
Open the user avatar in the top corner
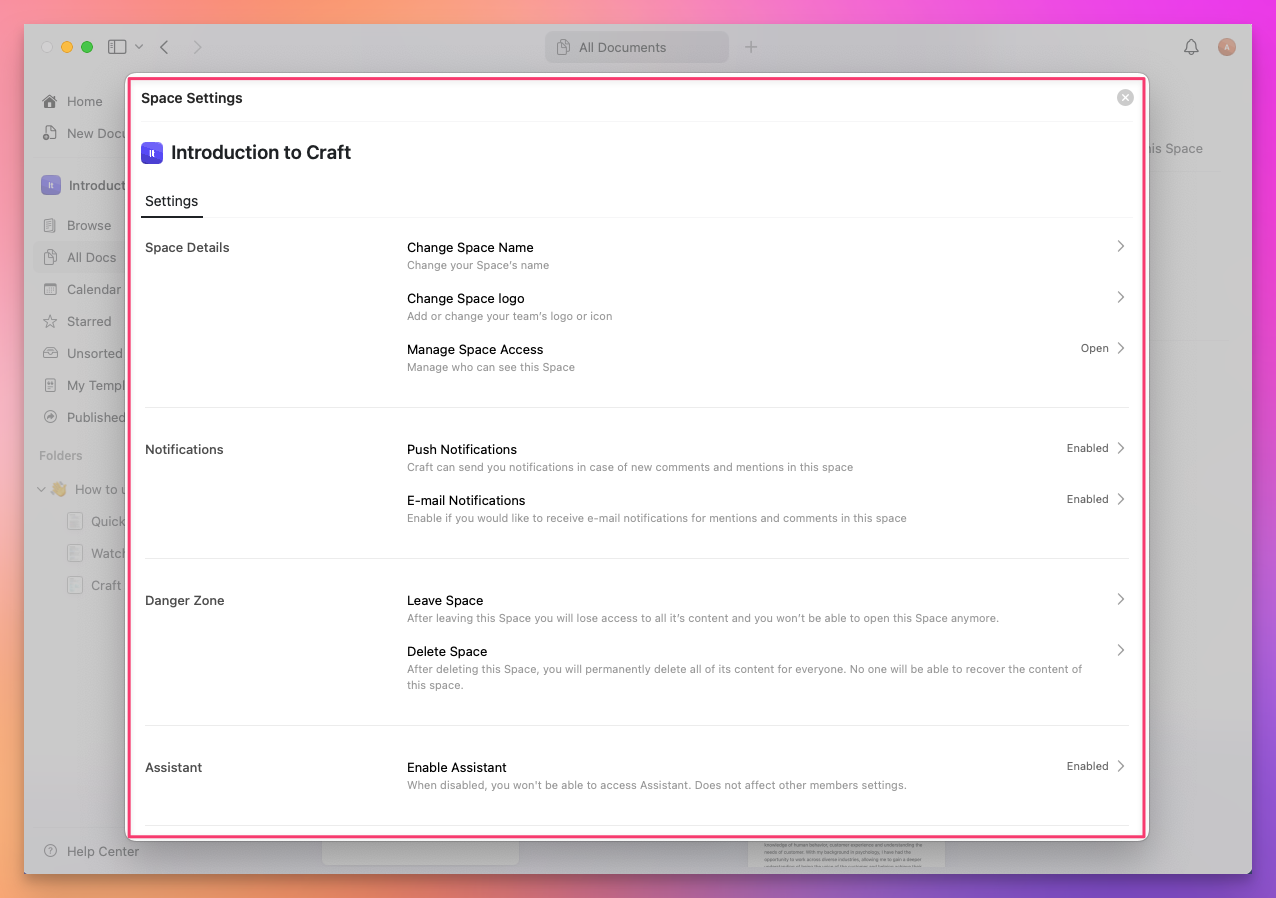1227,47
